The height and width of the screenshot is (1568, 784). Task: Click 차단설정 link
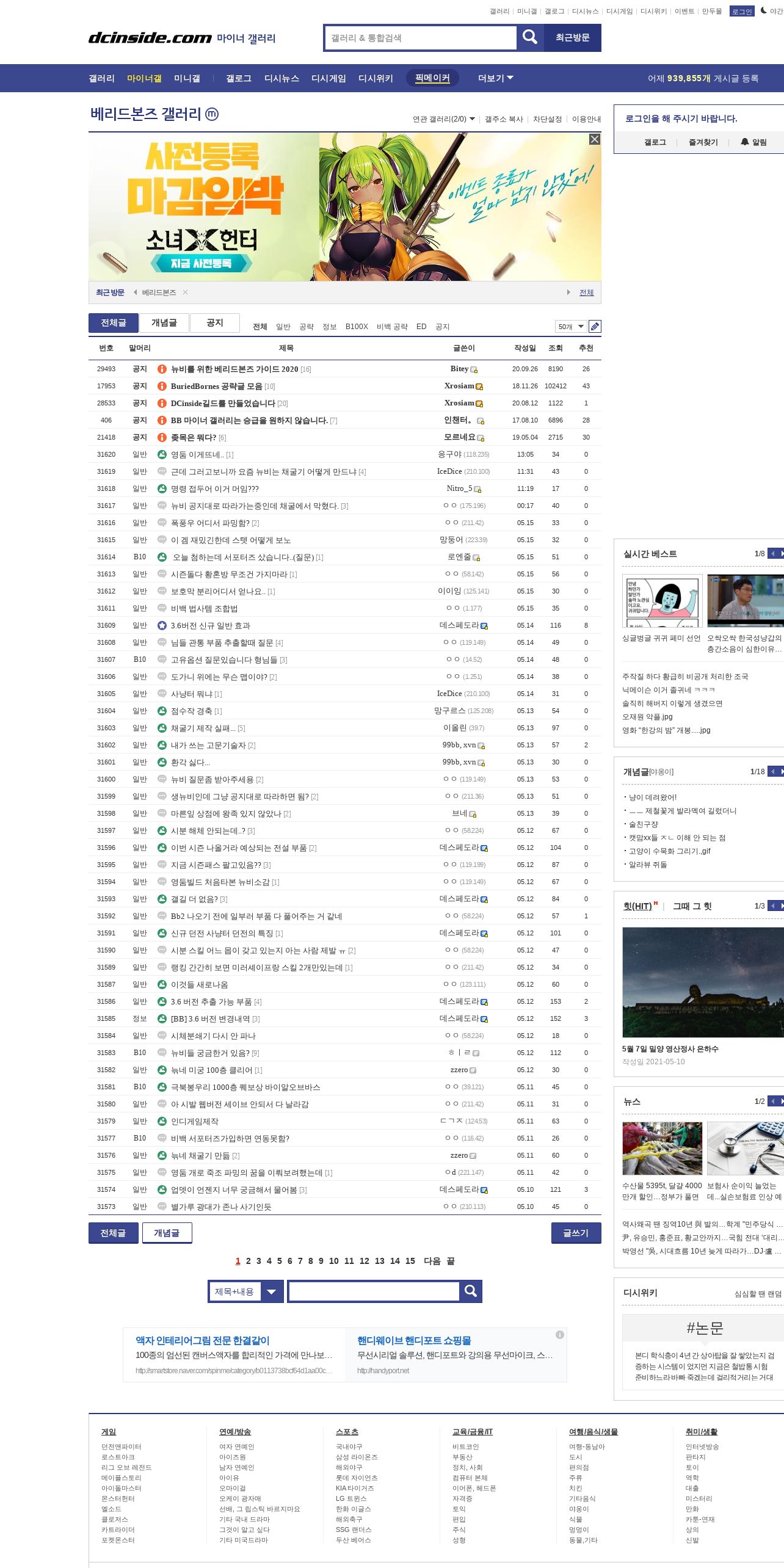pyautogui.click(x=547, y=119)
